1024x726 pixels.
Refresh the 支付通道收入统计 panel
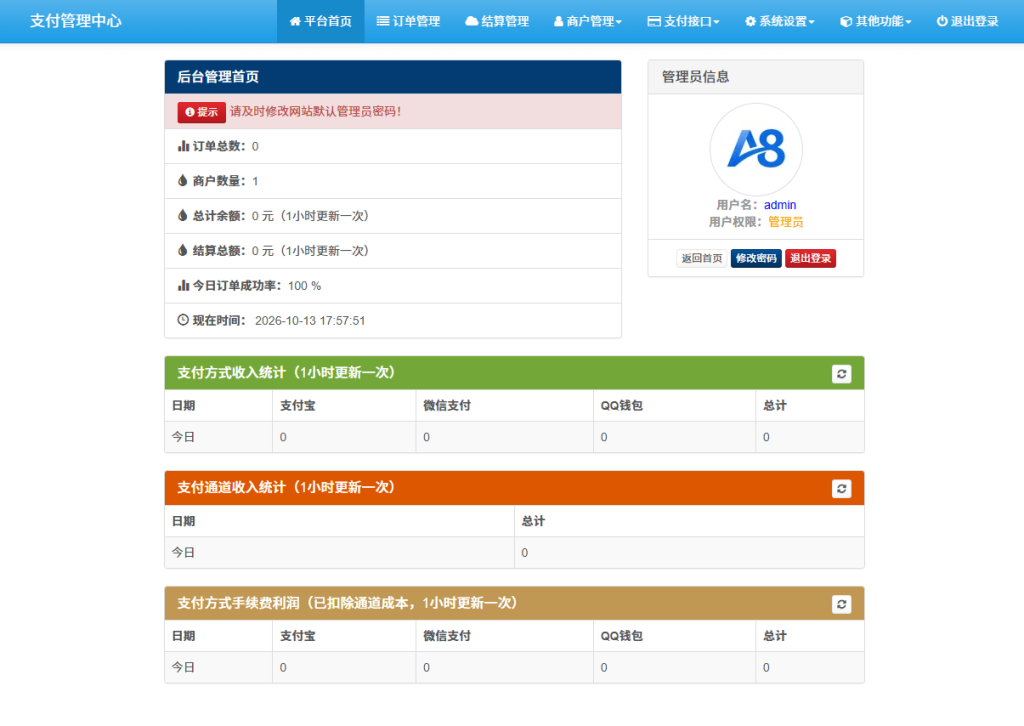[841, 488]
